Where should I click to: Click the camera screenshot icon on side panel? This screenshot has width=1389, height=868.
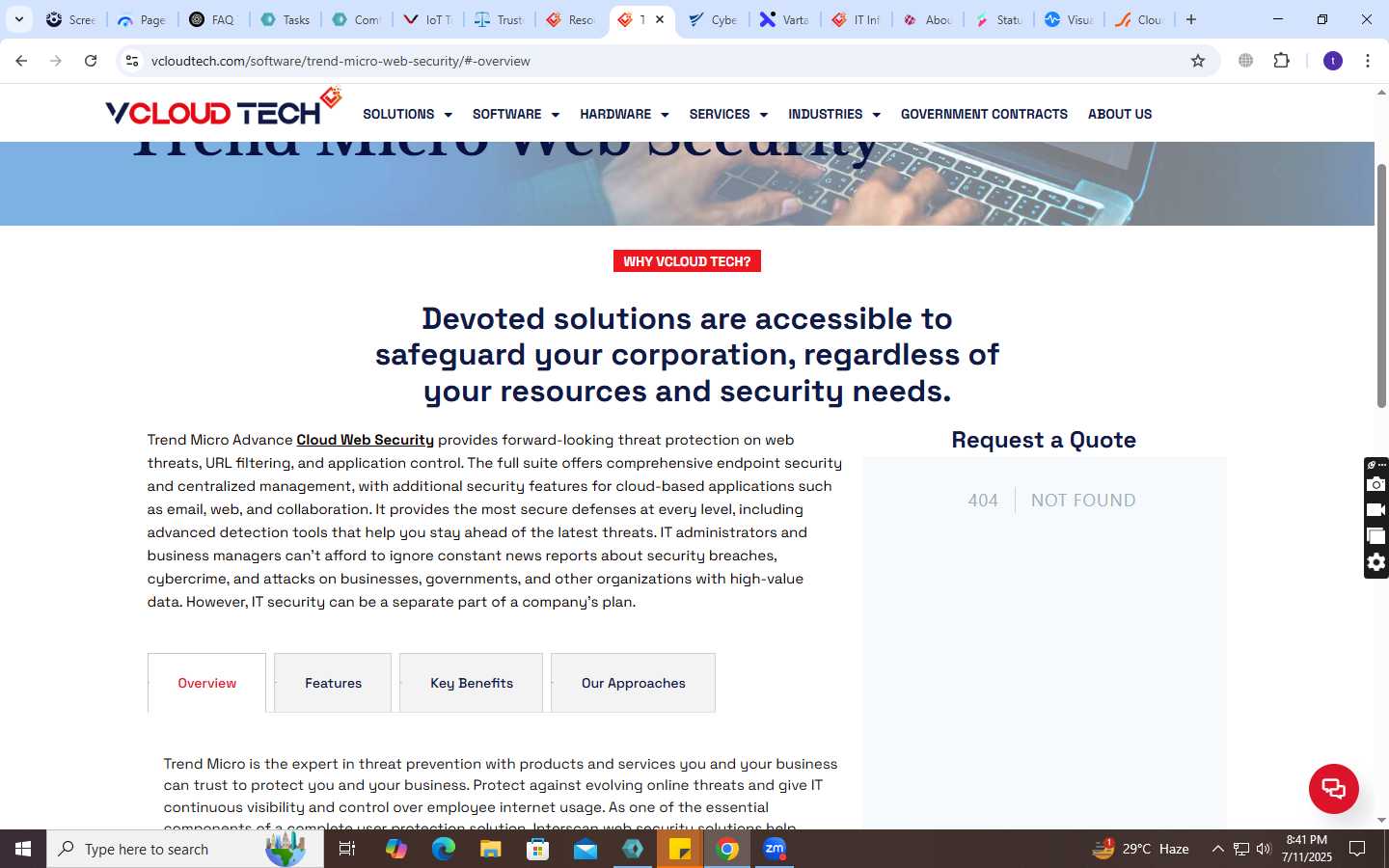(1376, 484)
